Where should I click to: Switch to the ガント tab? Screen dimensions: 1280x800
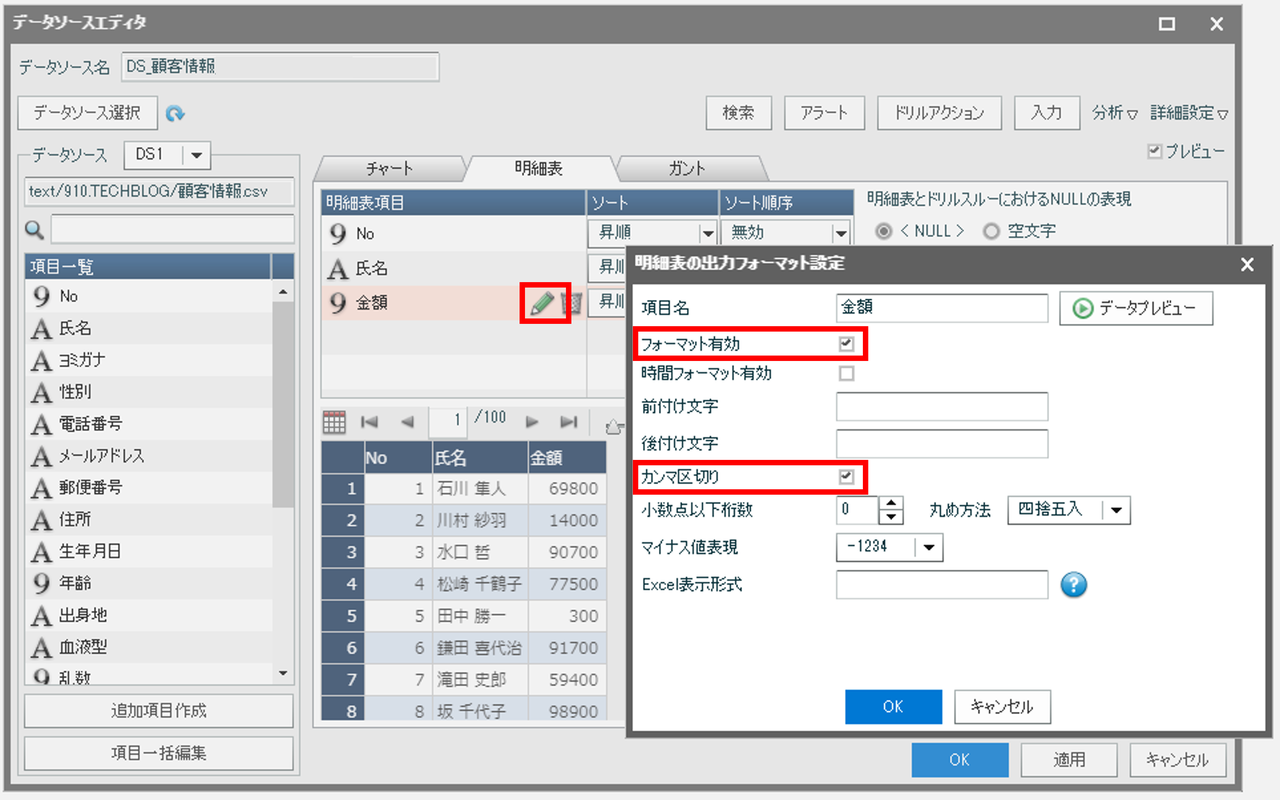(686, 169)
